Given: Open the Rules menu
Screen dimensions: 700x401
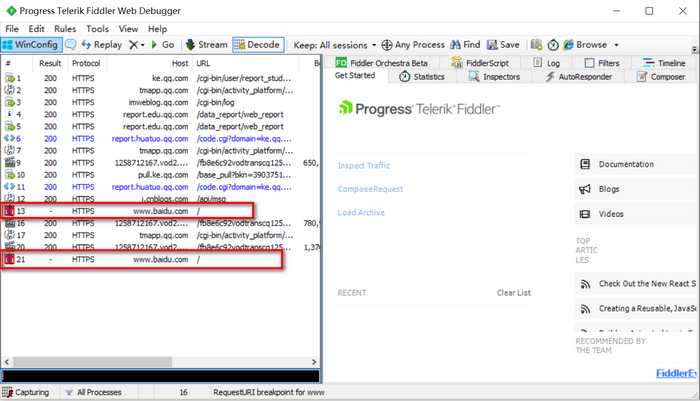Looking at the screenshot, I should (x=65, y=29).
